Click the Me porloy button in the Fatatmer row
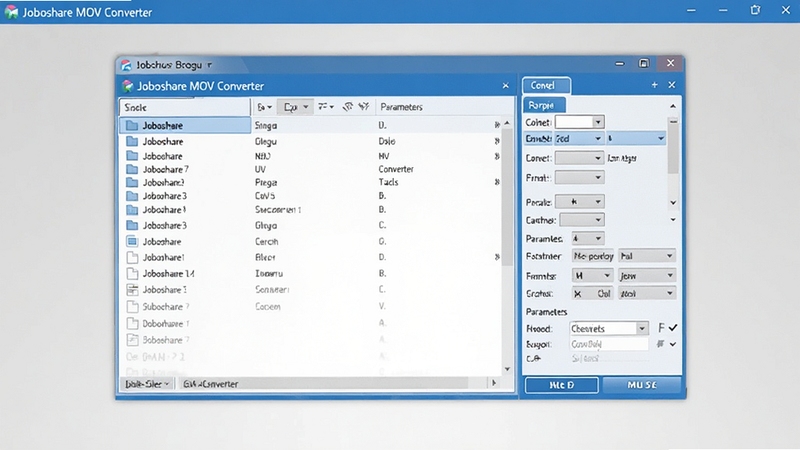Viewport: 800px width, 450px height. (593, 256)
